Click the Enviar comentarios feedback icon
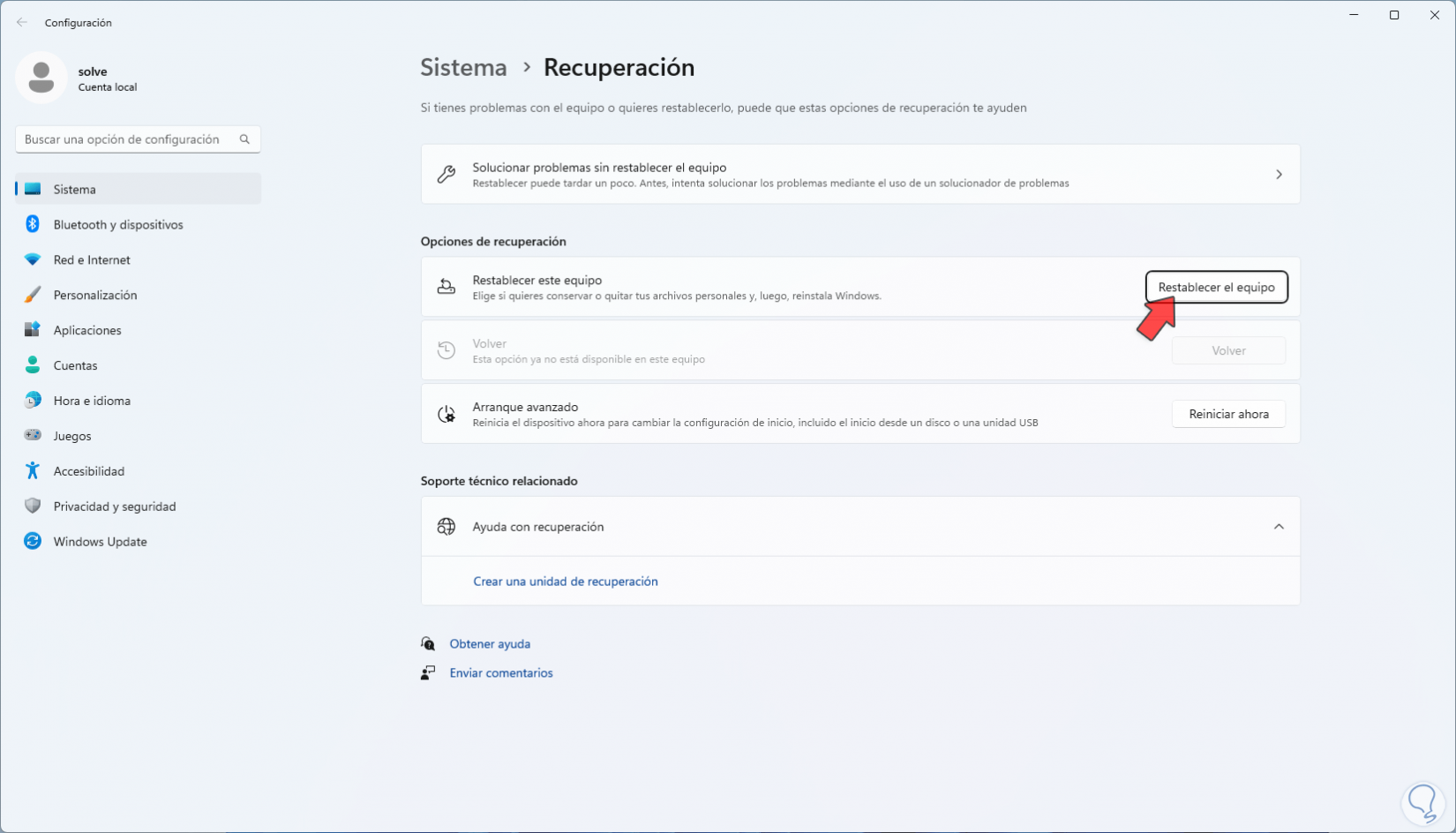The height and width of the screenshot is (833, 1456). click(x=428, y=672)
